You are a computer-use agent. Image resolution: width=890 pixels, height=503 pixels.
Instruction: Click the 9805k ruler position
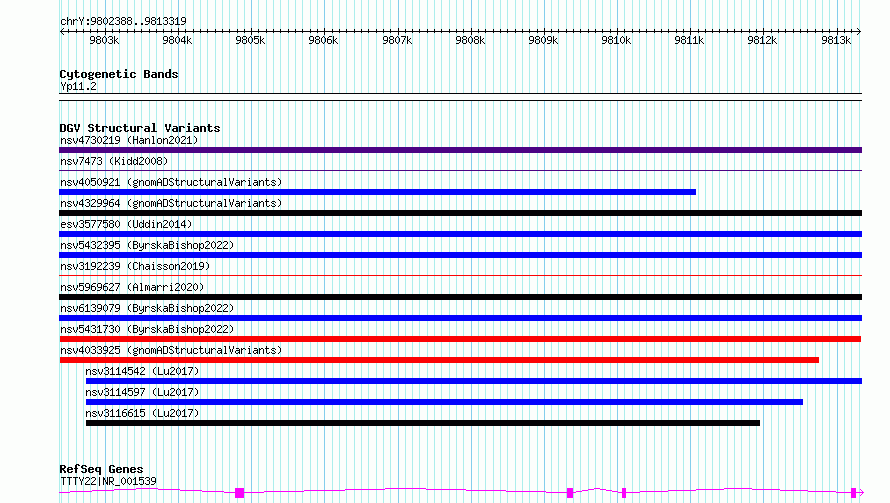tap(250, 40)
